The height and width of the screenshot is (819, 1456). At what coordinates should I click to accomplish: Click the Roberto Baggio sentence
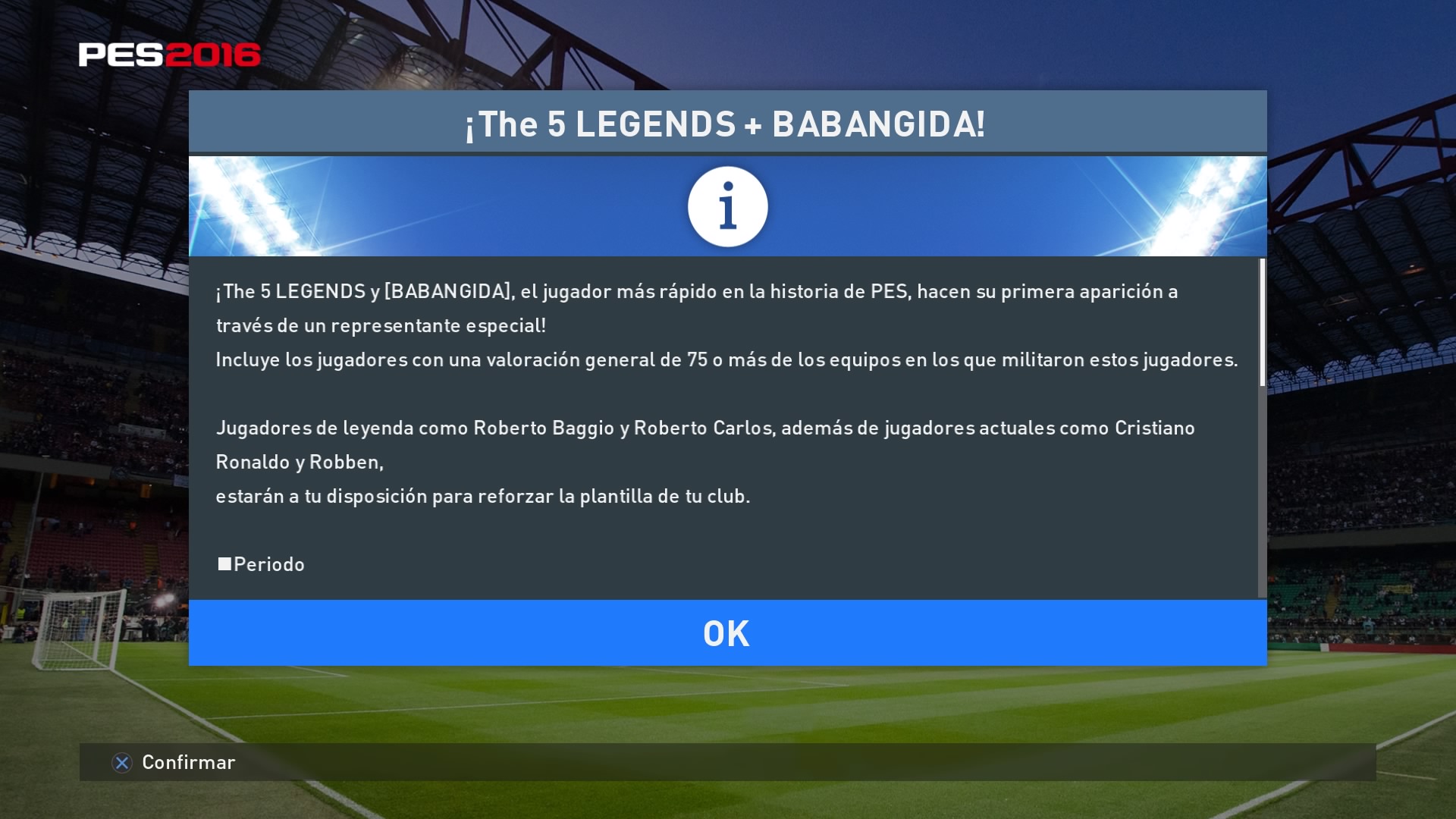pyautogui.click(x=705, y=428)
